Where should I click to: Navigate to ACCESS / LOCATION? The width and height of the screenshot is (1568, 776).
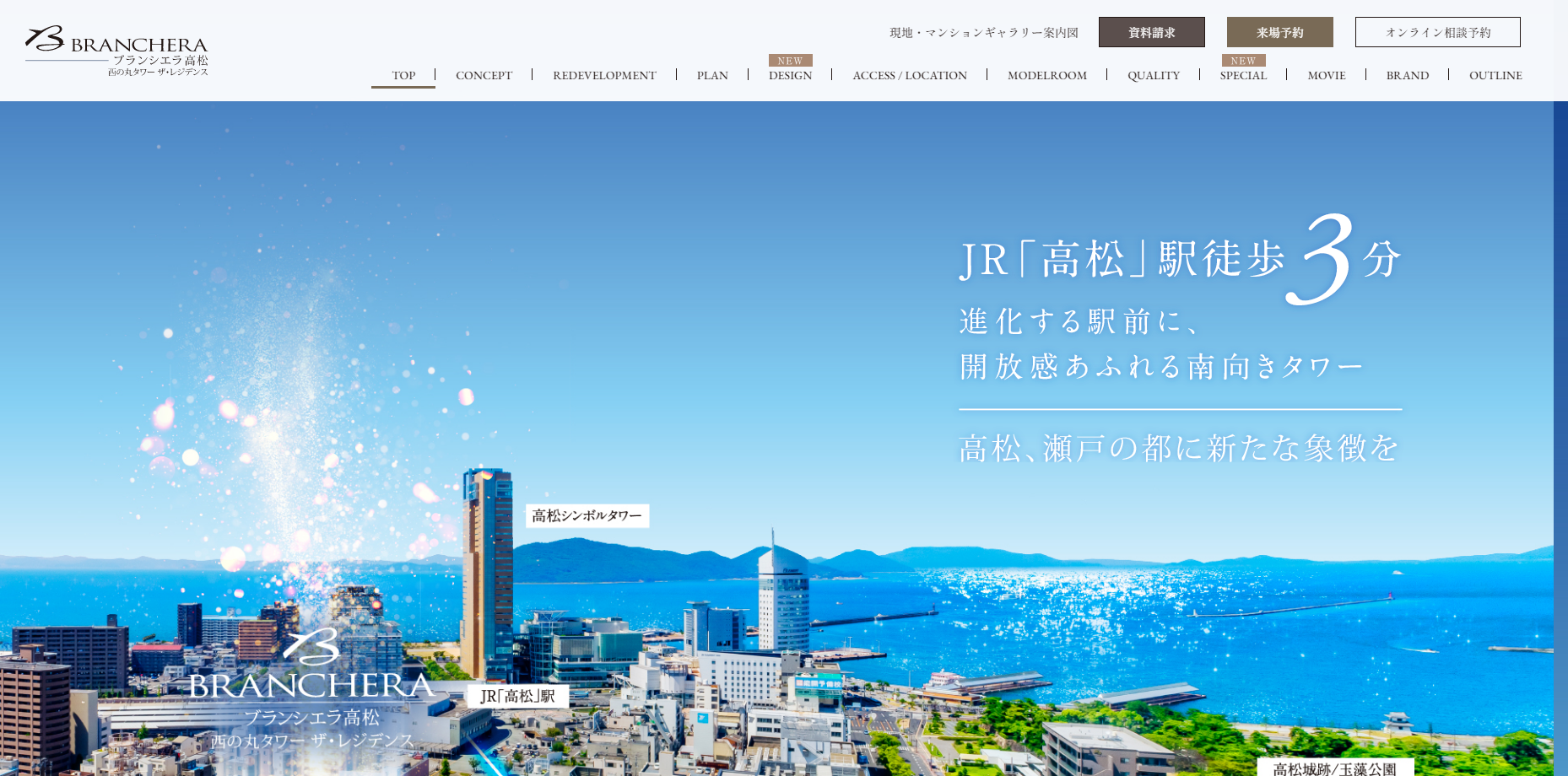(910, 75)
